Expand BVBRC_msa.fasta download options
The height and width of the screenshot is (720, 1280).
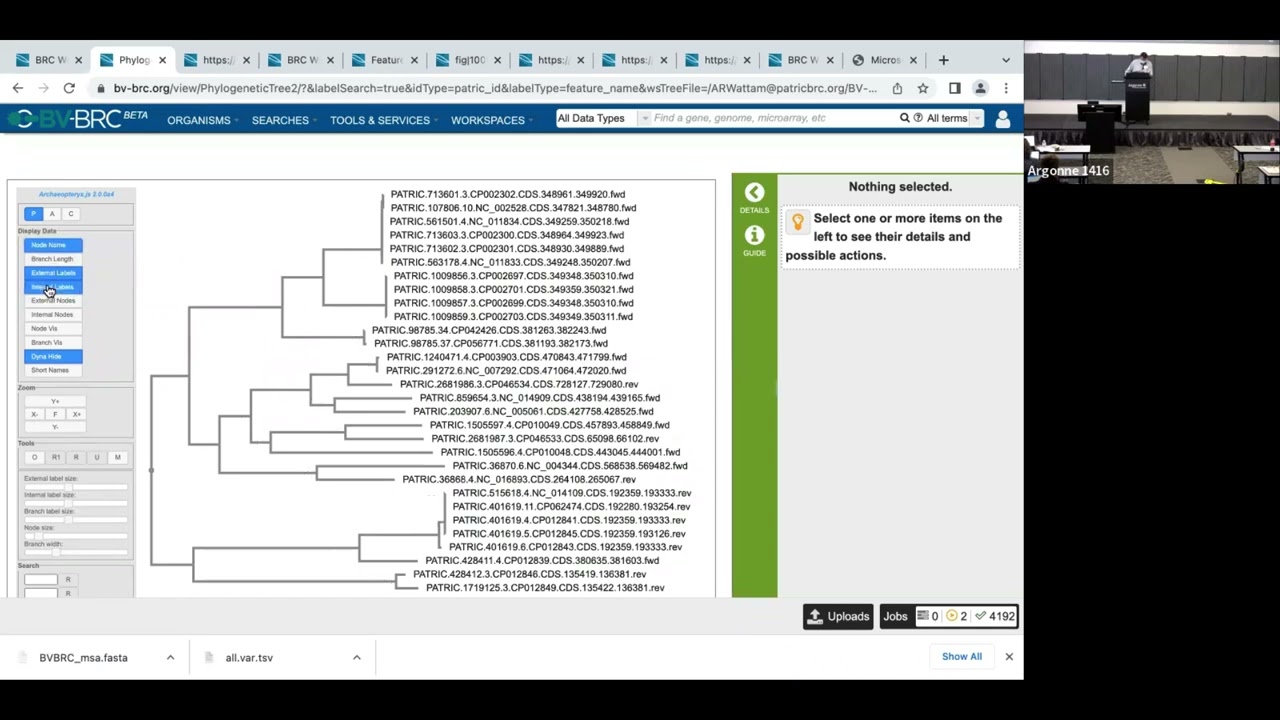click(x=170, y=657)
